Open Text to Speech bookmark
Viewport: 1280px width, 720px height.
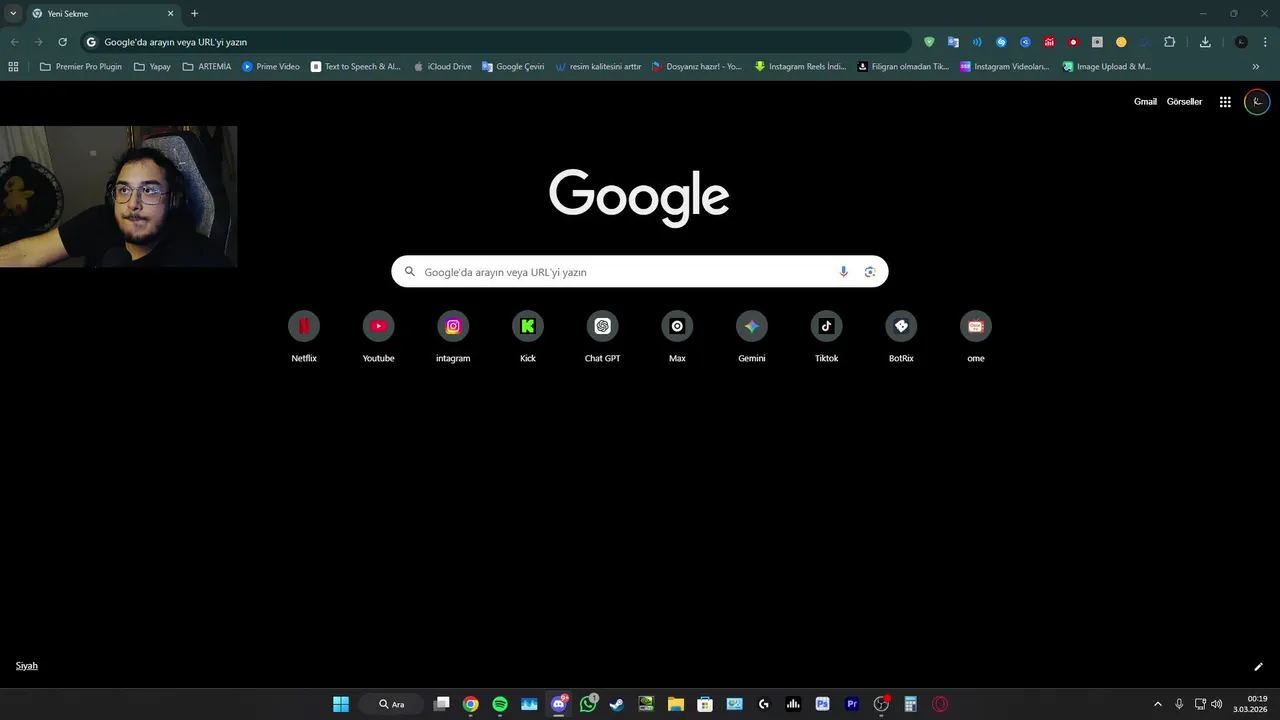pos(356,67)
